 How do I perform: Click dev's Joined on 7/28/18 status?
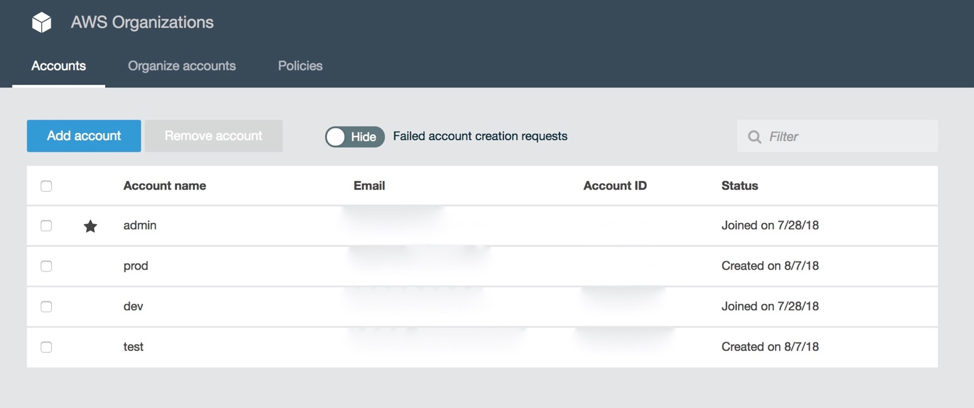point(770,306)
